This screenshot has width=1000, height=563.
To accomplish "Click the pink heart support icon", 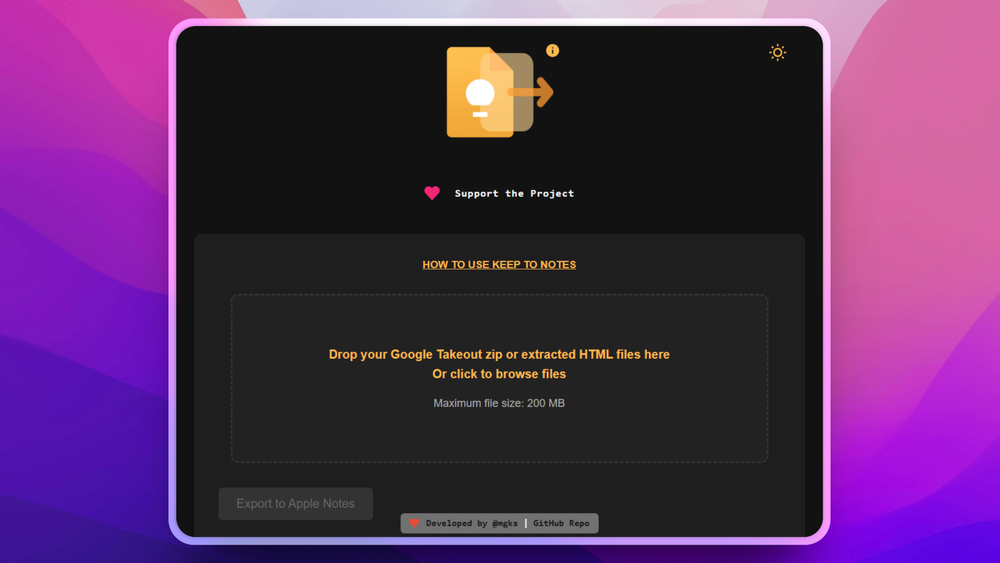I will 432,193.
